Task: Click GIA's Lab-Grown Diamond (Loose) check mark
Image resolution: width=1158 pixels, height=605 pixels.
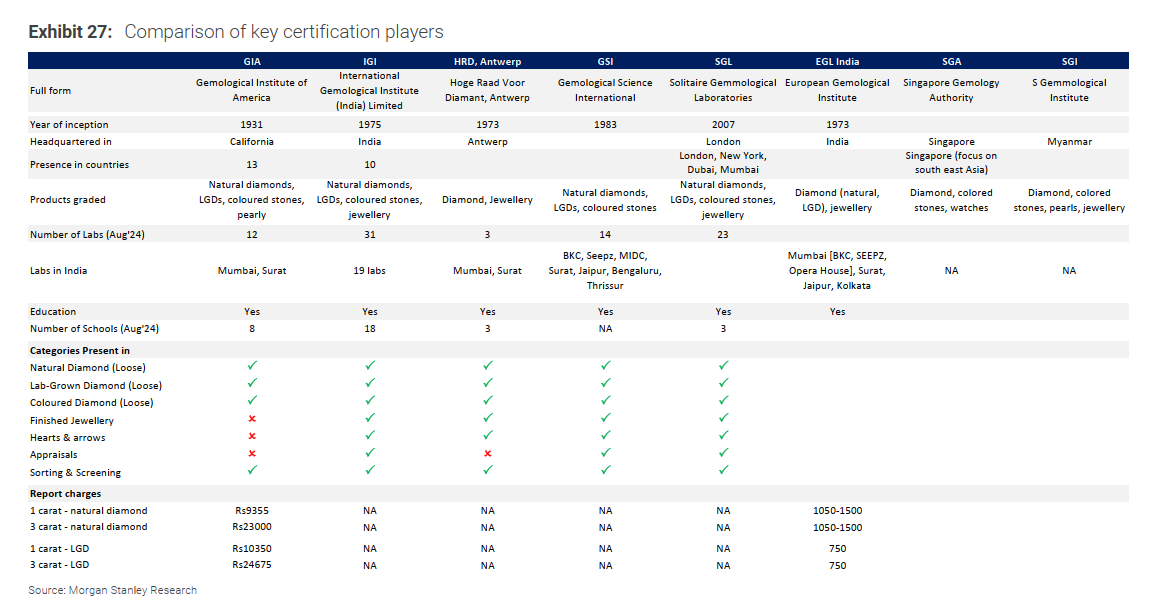Action: pos(252,383)
